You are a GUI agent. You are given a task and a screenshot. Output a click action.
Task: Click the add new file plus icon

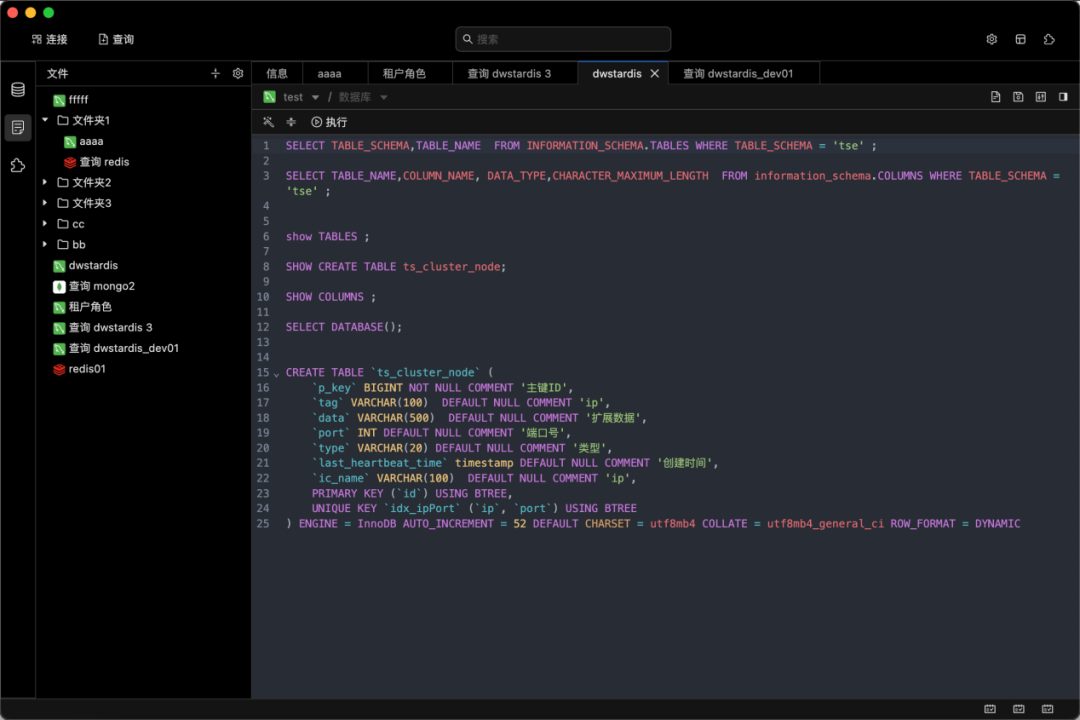[x=215, y=74]
